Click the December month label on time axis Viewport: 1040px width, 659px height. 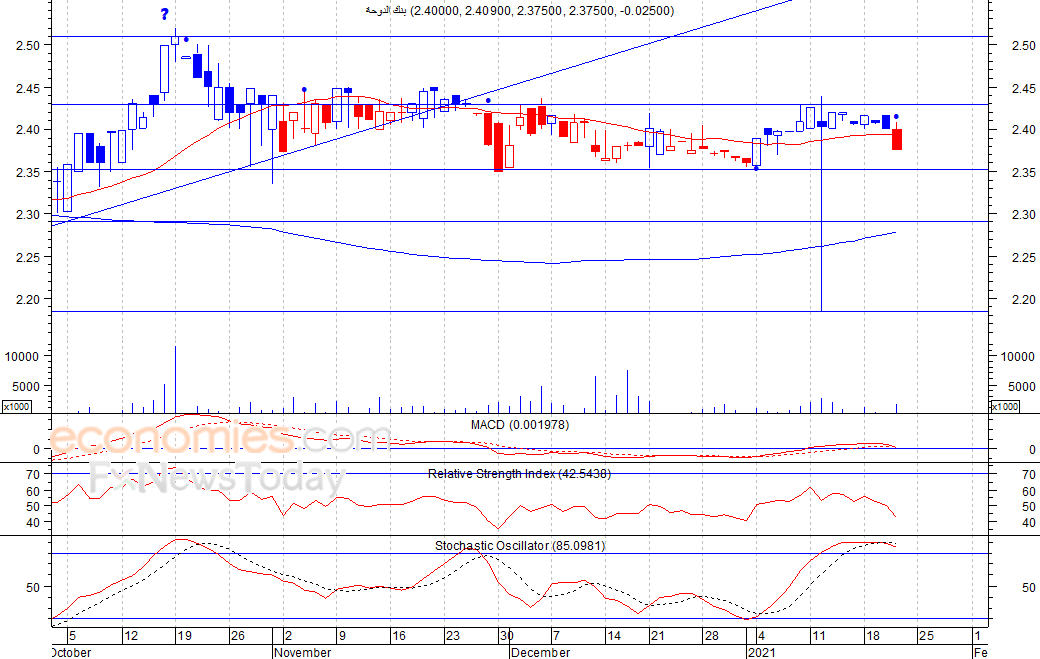(x=541, y=652)
